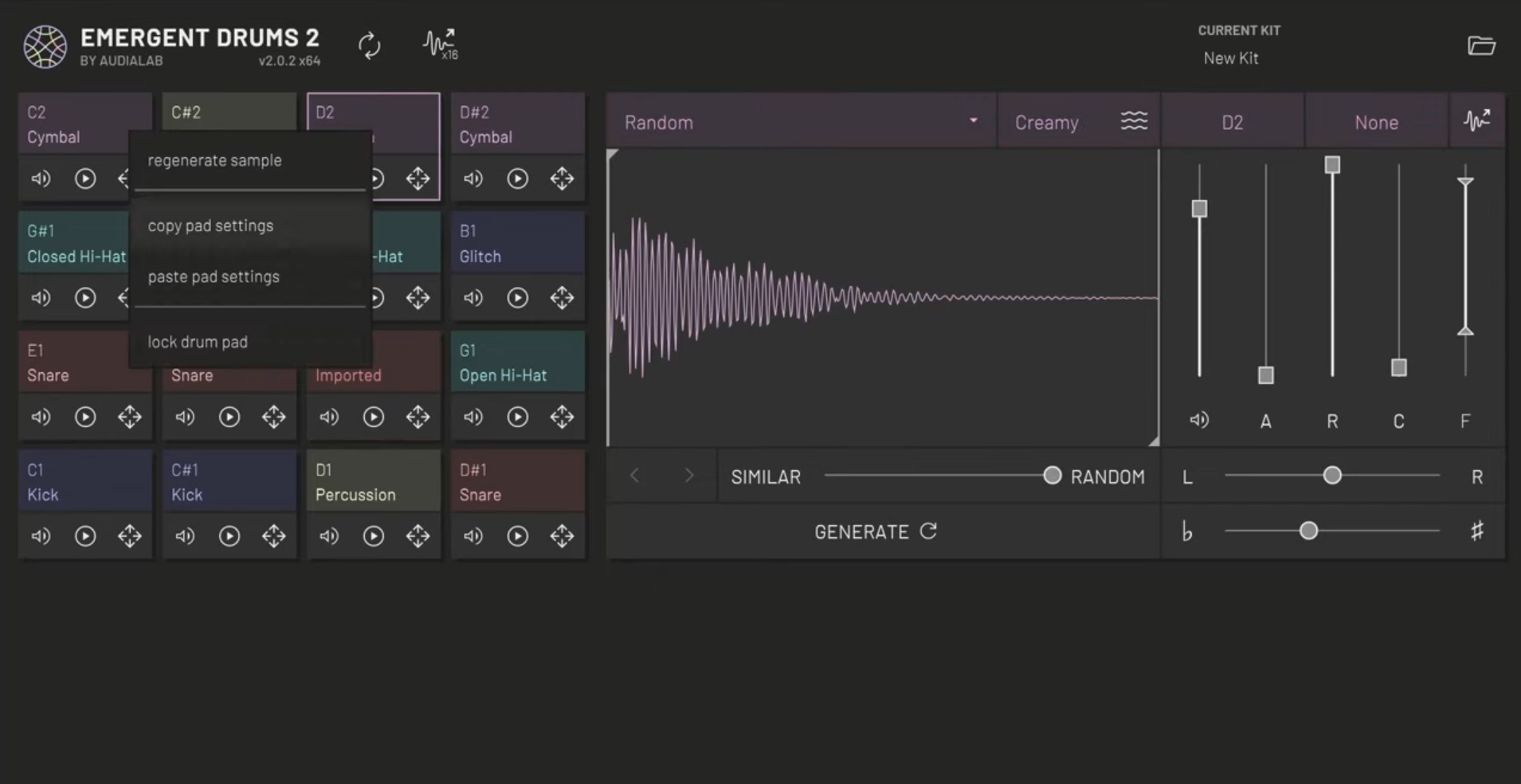This screenshot has width=1521, height=784.
Task: Click the New Kit name field
Action: 1231,58
